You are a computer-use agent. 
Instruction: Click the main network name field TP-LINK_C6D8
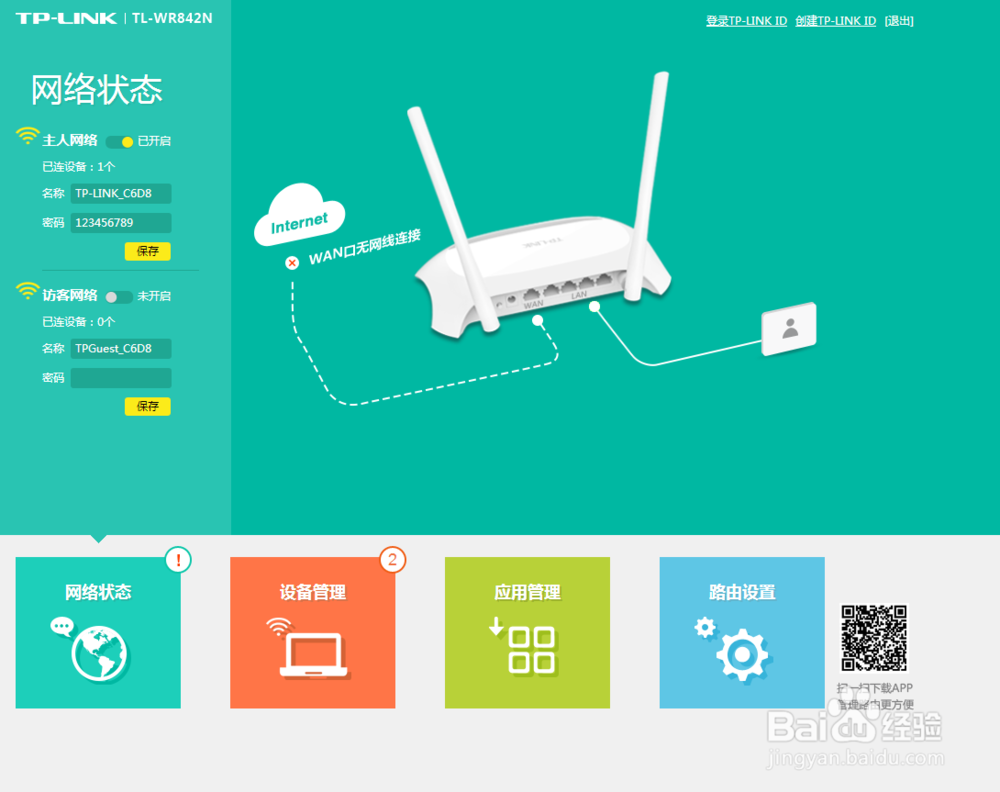click(x=121, y=193)
